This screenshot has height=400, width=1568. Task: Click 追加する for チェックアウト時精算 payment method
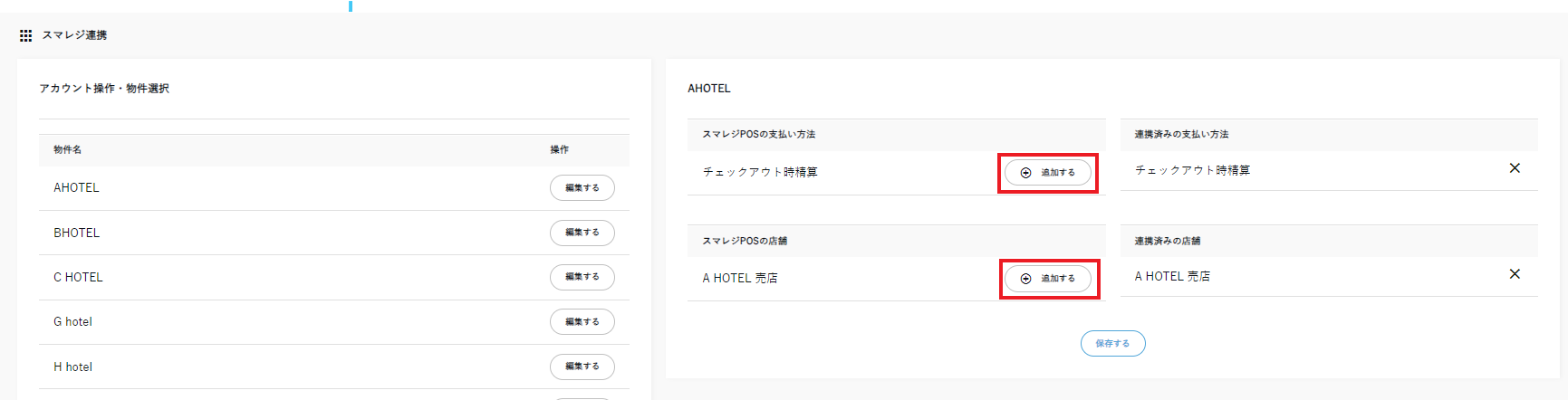pyautogui.click(x=1048, y=173)
